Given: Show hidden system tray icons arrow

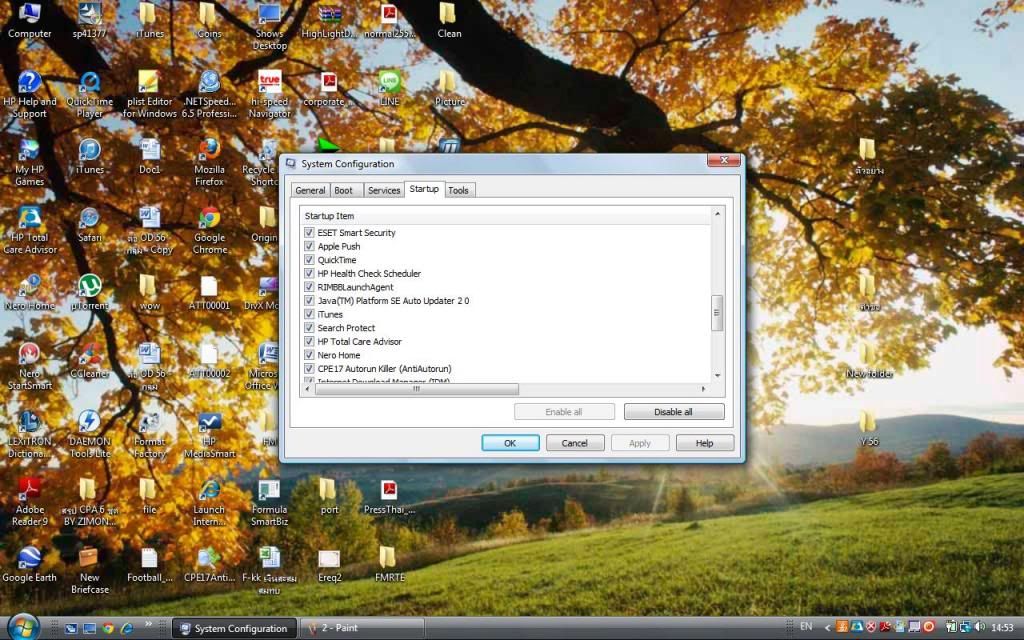Looking at the screenshot, I should (x=827, y=628).
